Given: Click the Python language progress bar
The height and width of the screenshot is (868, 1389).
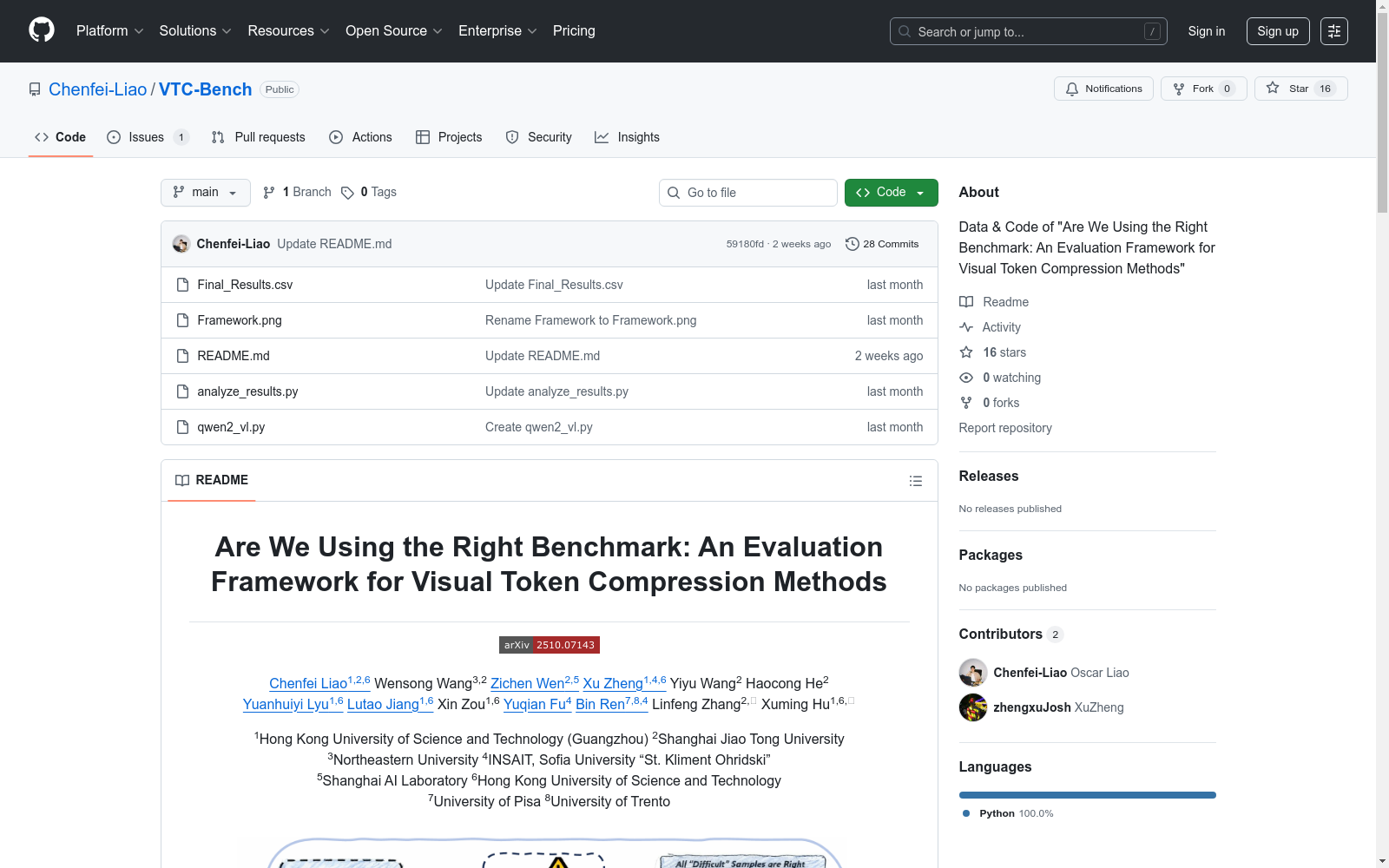Looking at the screenshot, I should [x=1087, y=795].
